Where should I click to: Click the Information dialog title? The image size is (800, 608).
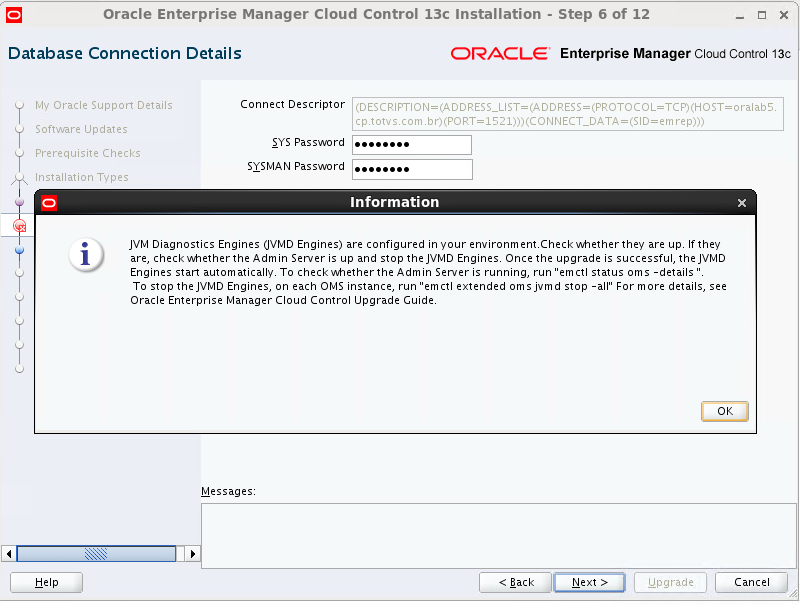(x=394, y=202)
